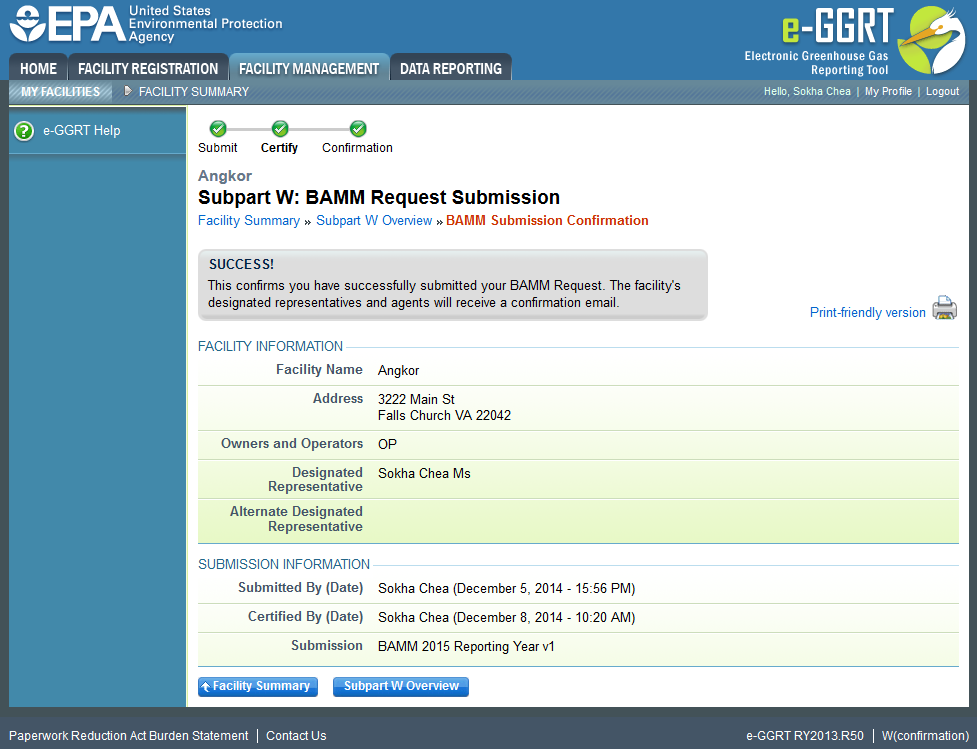Select the DATA REPORTING tab
The image size is (977, 749).
[451, 68]
